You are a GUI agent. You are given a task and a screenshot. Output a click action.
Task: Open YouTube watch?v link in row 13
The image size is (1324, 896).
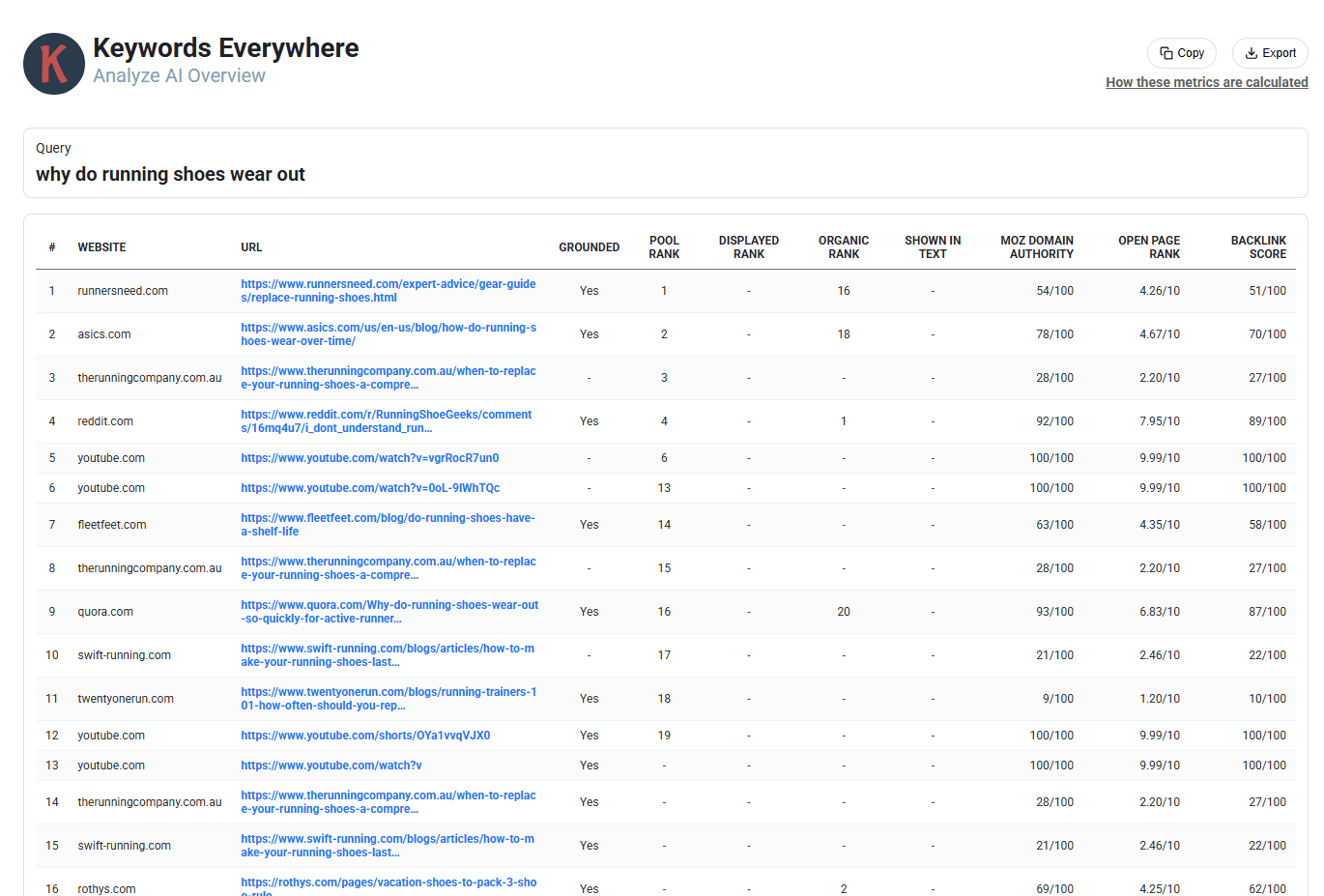click(331, 766)
